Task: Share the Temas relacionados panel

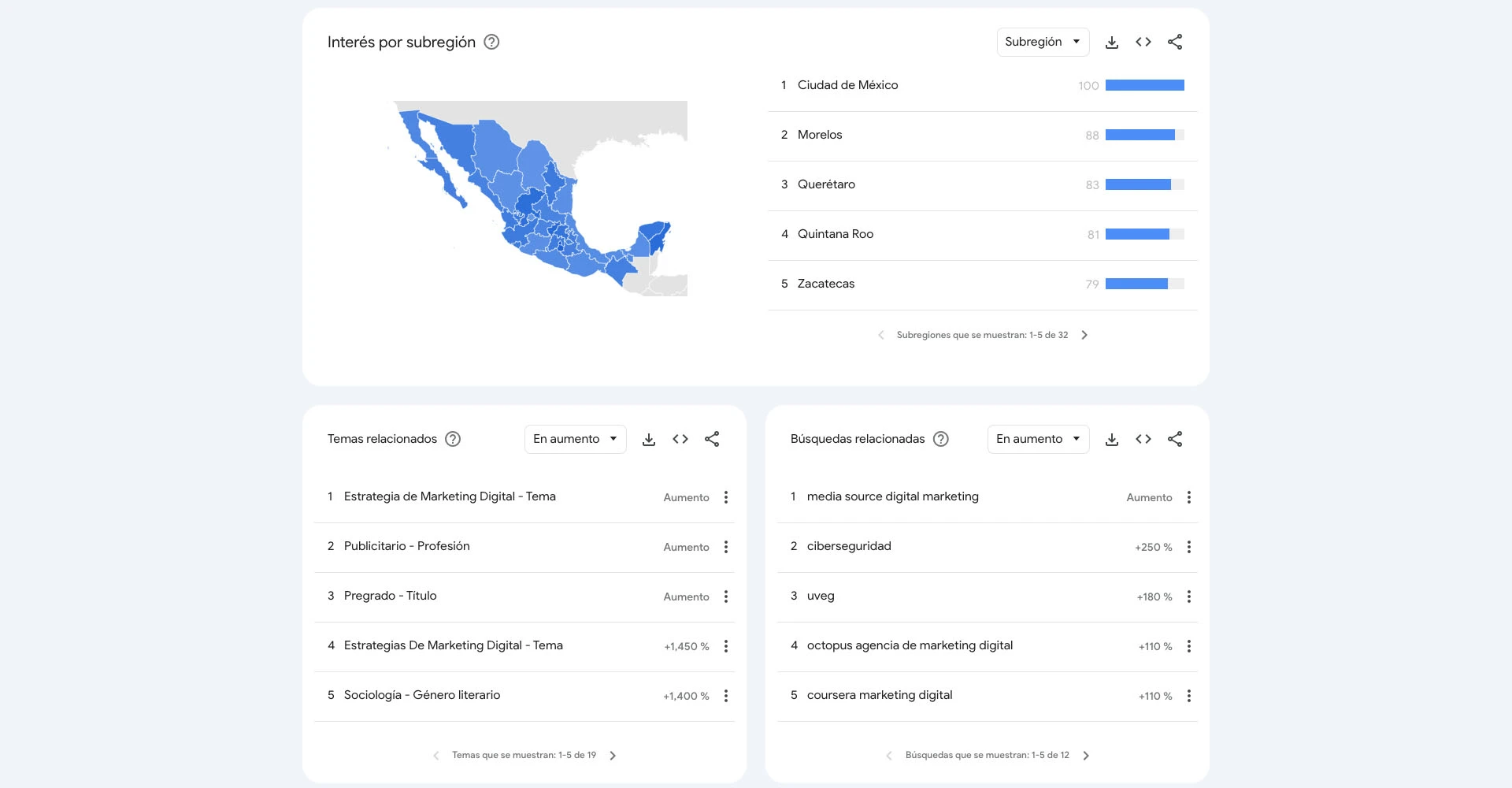Action: [x=712, y=439]
